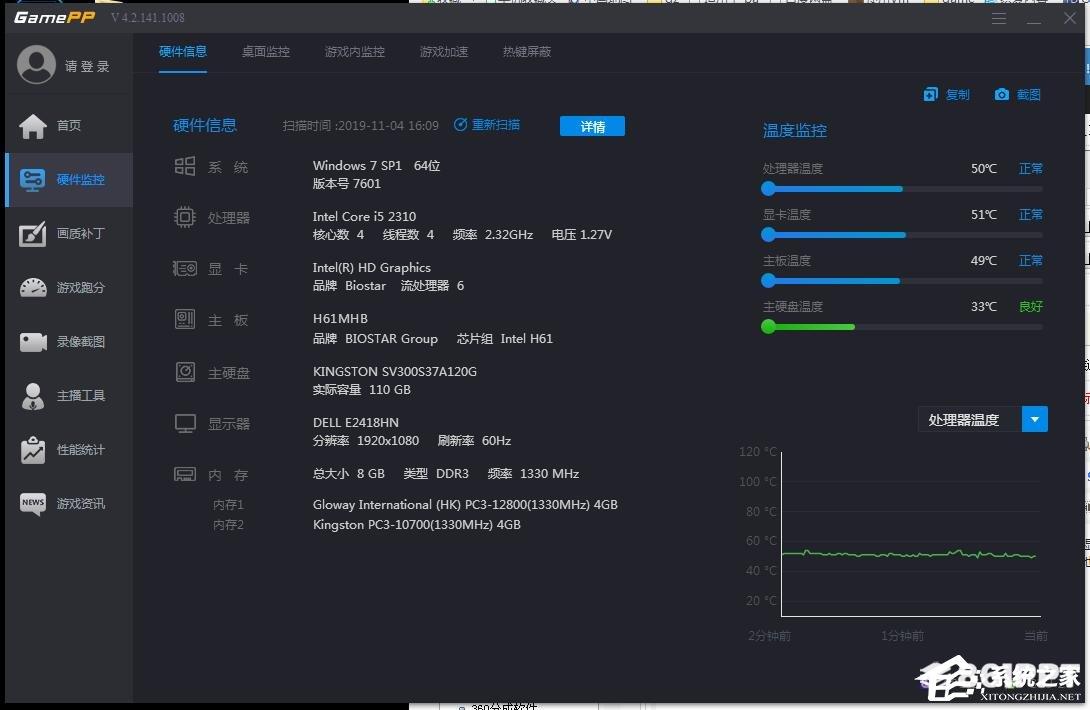
Task: Click the 内存 memory icon
Action: pyautogui.click(x=185, y=474)
